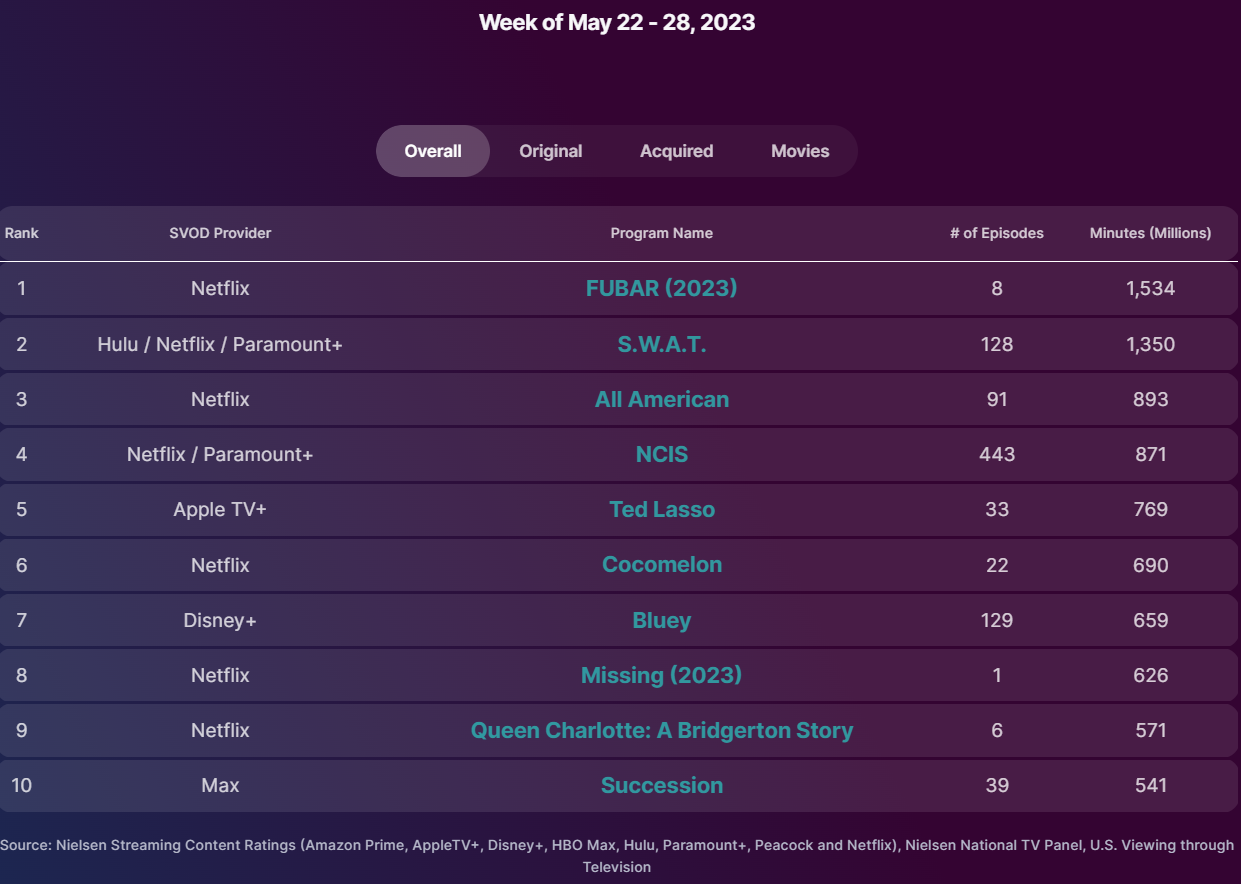Image resolution: width=1241 pixels, height=884 pixels.
Task: View details for All American
Action: pyautogui.click(x=661, y=398)
